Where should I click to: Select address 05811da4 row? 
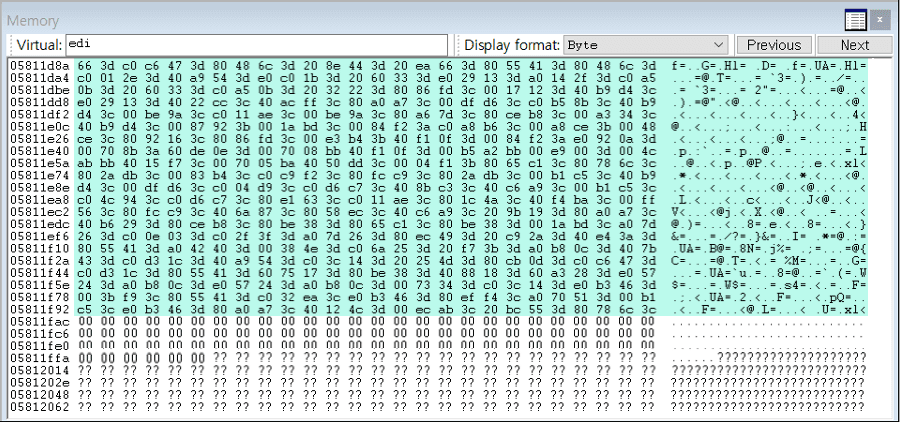click(40, 78)
